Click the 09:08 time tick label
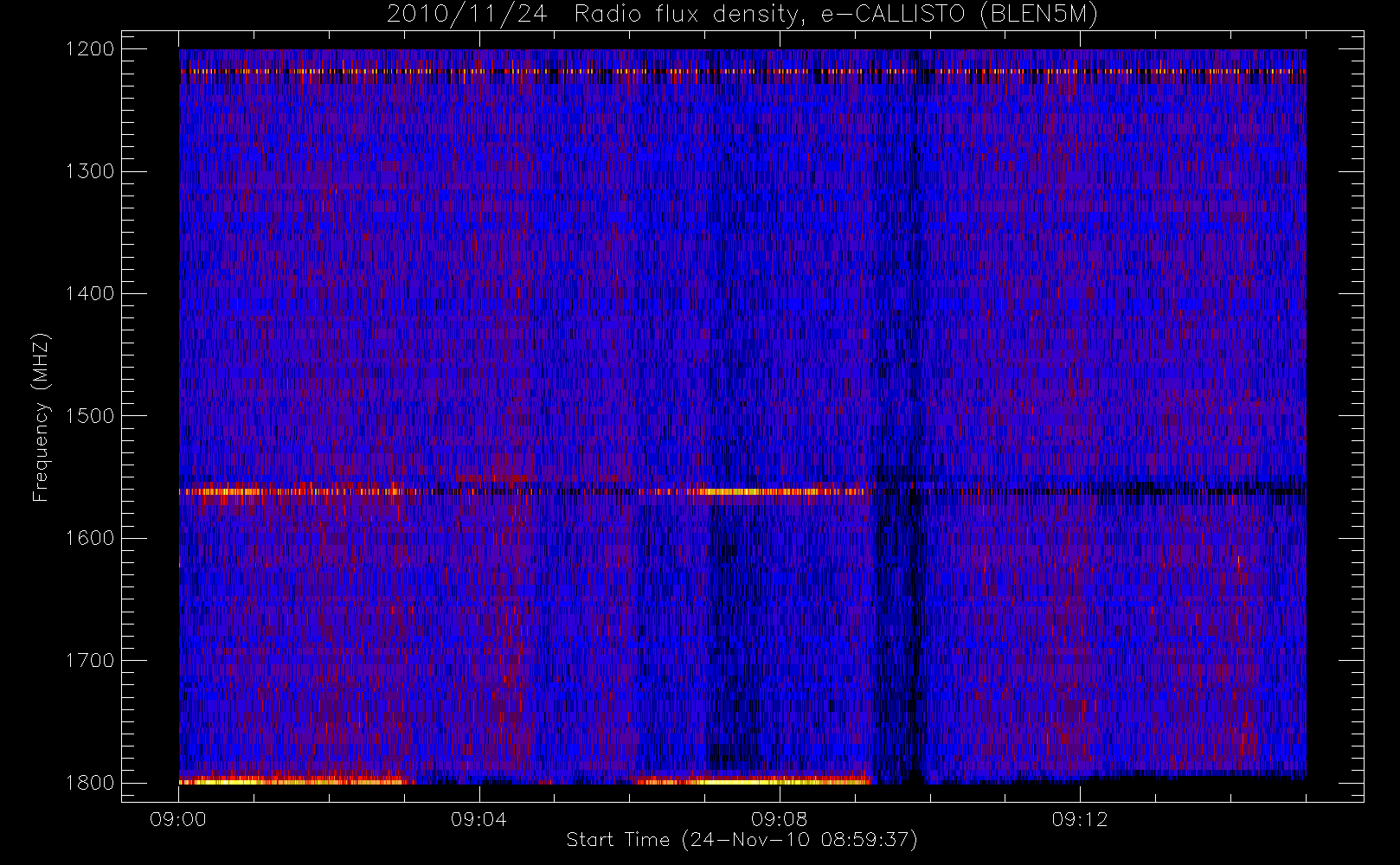This screenshot has width=1400, height=865. (779, 819)
